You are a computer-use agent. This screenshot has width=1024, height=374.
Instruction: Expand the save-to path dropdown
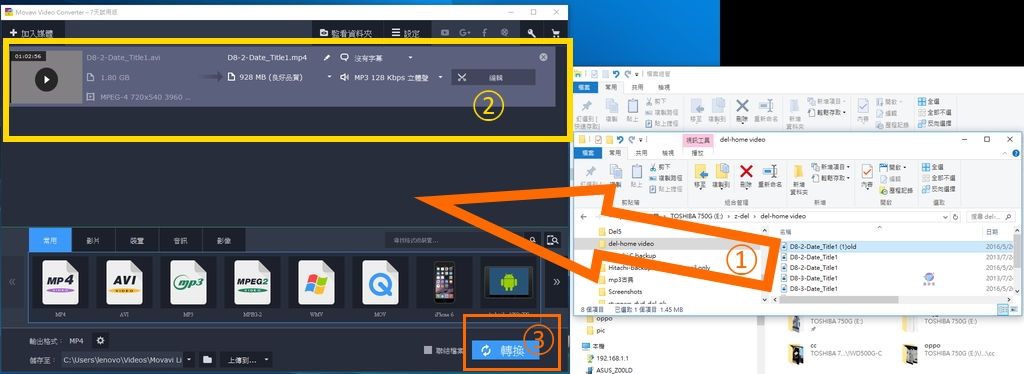189,360
